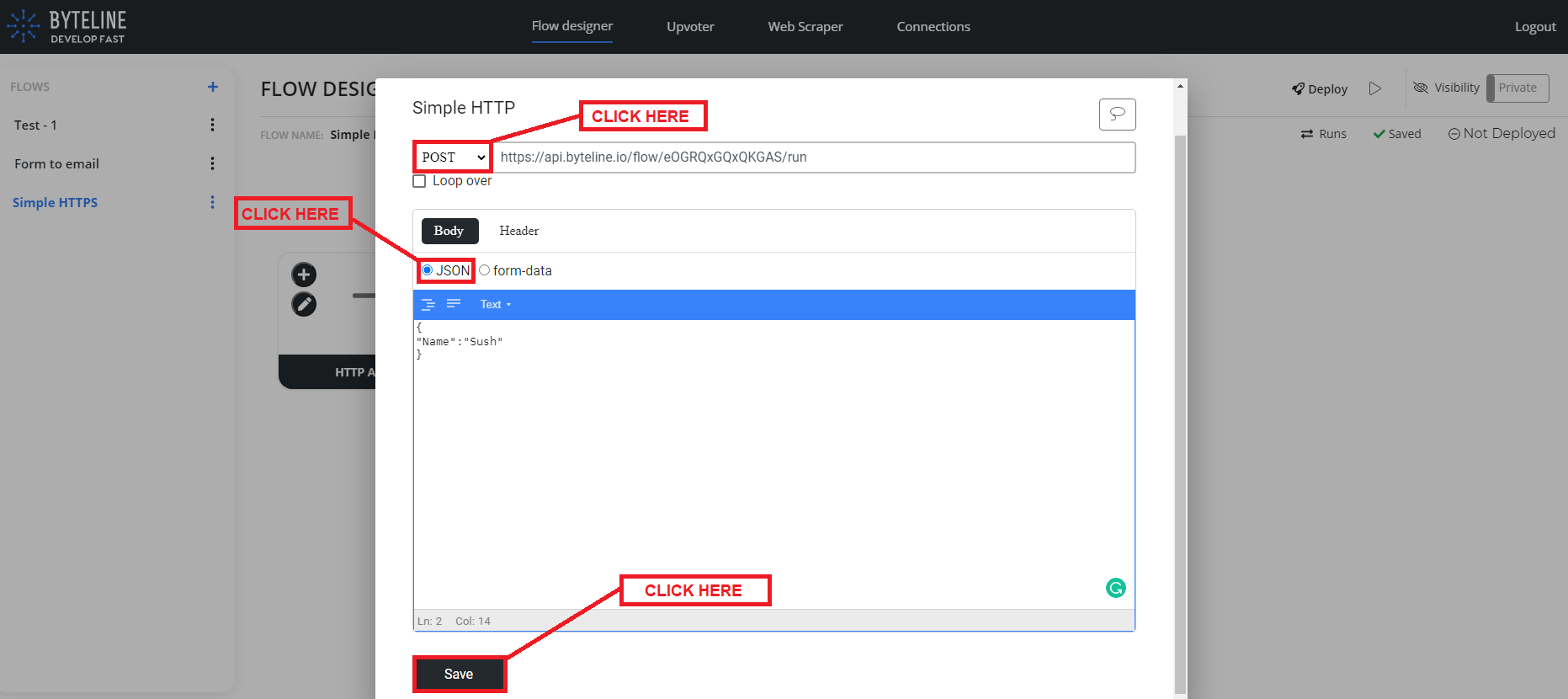Select the form-data radio button
The height and width of the screenshot is (699, 1568).
484,270
